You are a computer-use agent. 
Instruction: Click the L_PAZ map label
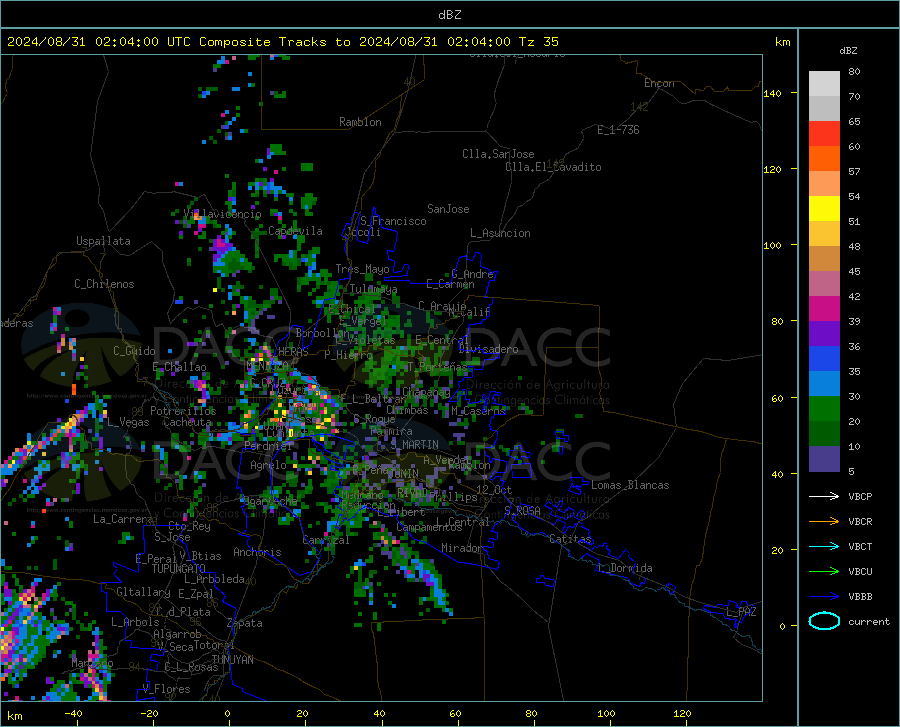tap(741, 612)
